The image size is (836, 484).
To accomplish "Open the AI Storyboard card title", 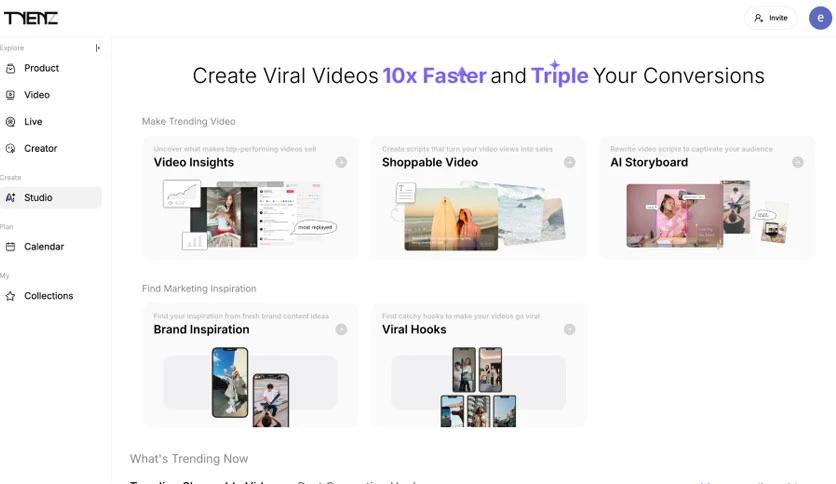I will (x=649, y=163).
